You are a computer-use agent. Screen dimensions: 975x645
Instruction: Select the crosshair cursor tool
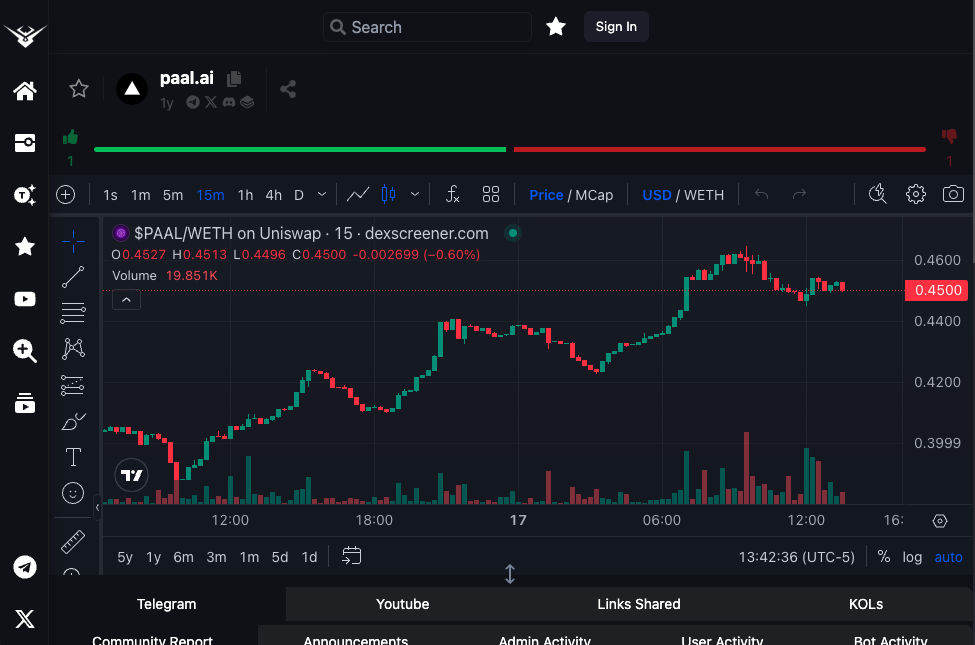pyautogui.click(x=73, y=241)
